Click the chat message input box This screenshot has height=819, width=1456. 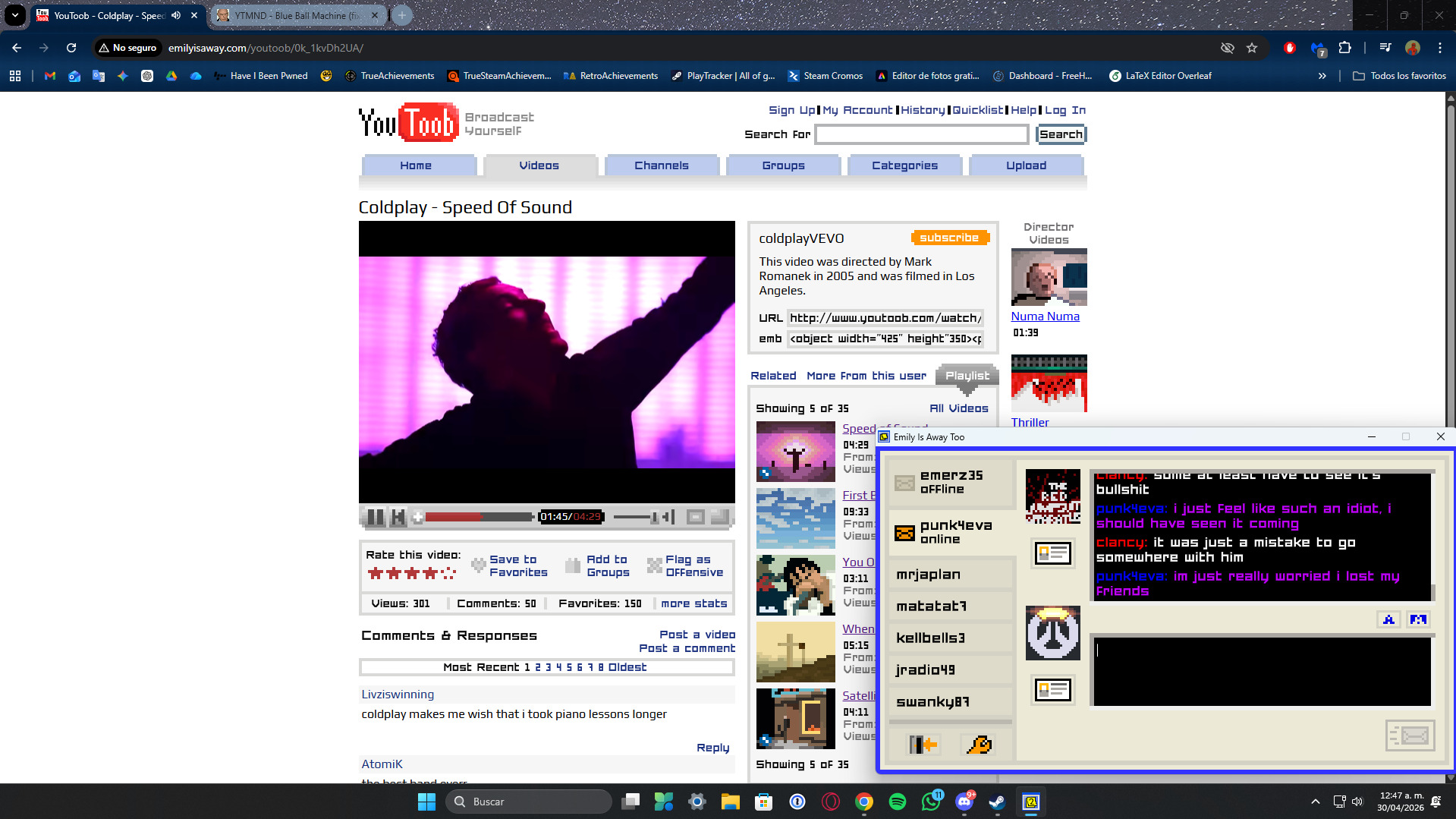point(1262,671)
